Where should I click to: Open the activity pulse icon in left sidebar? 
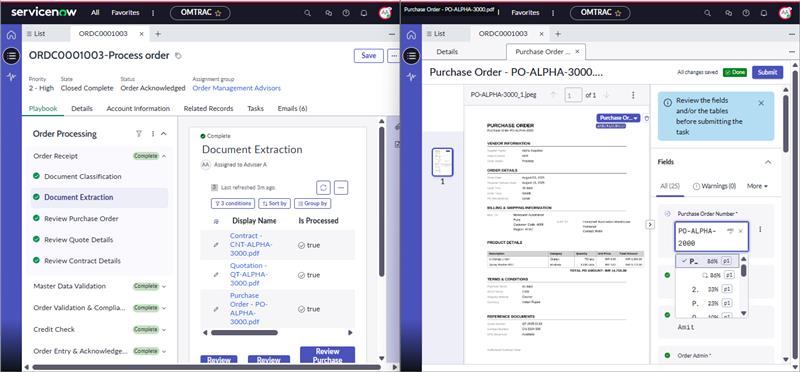pyautogui.click(x=11, y=77)
